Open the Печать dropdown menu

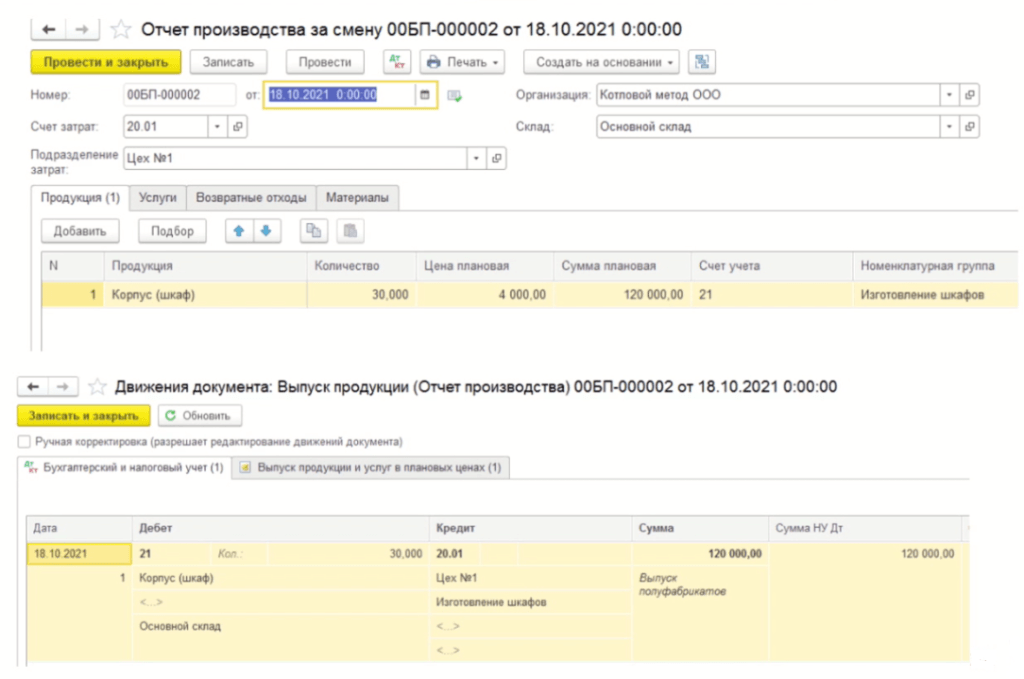[462, 62]
